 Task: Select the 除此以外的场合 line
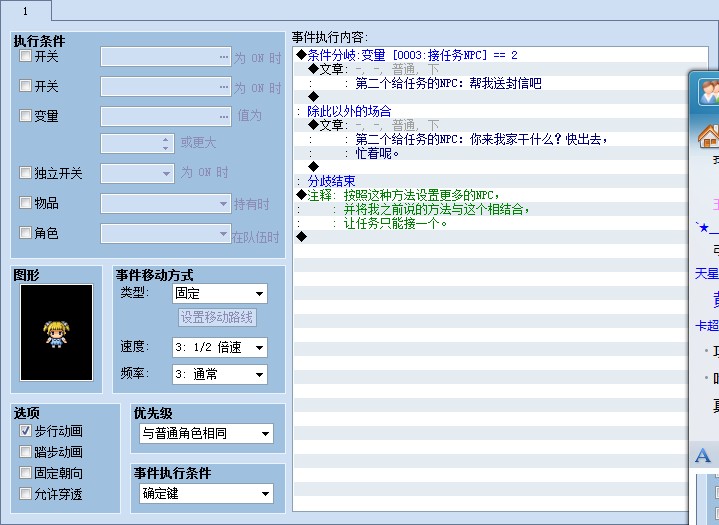pyautogui.click(x=349, y=111)
